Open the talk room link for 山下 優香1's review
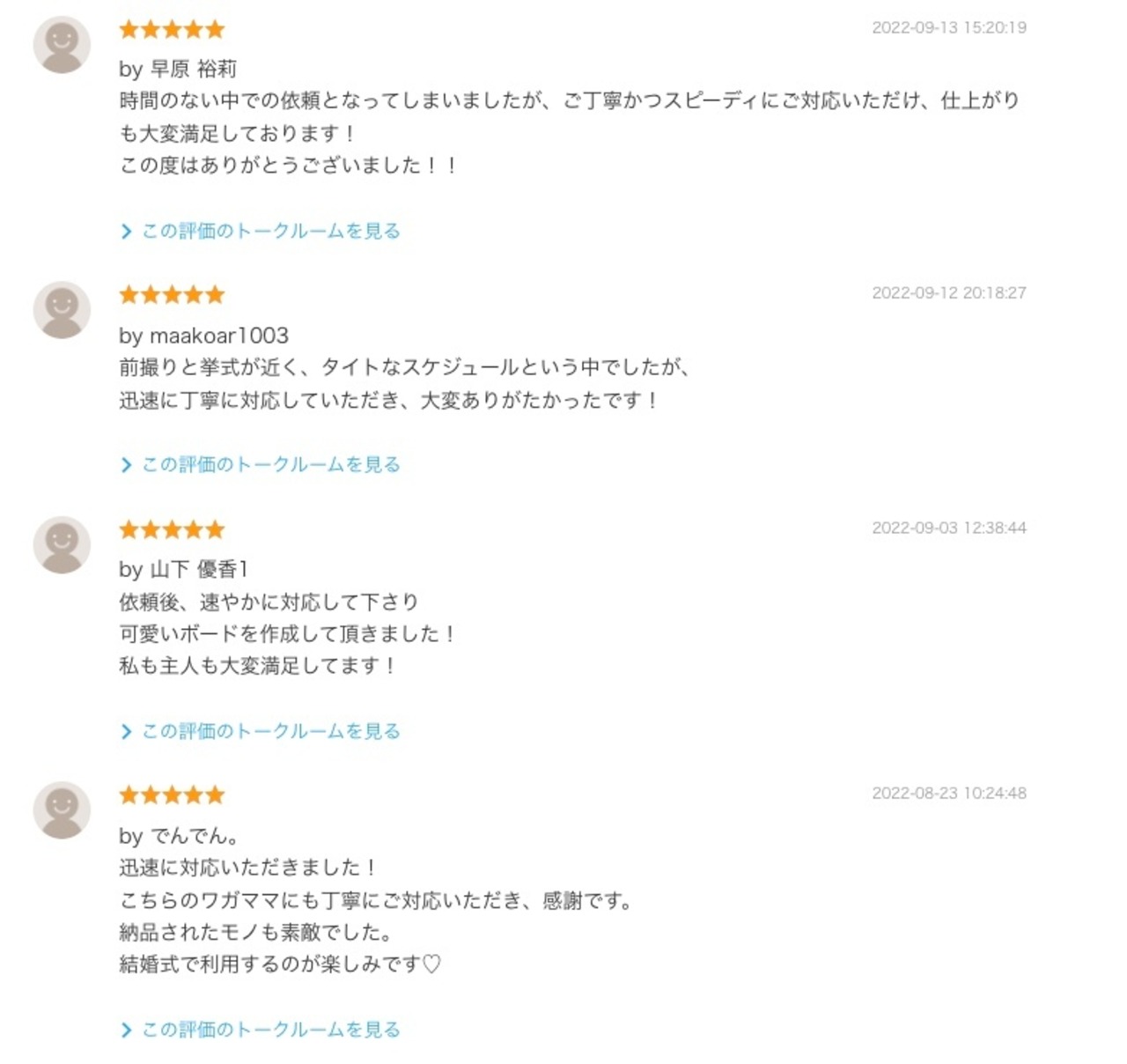The image size is (1127, 1064). click(x=270, y=731)
